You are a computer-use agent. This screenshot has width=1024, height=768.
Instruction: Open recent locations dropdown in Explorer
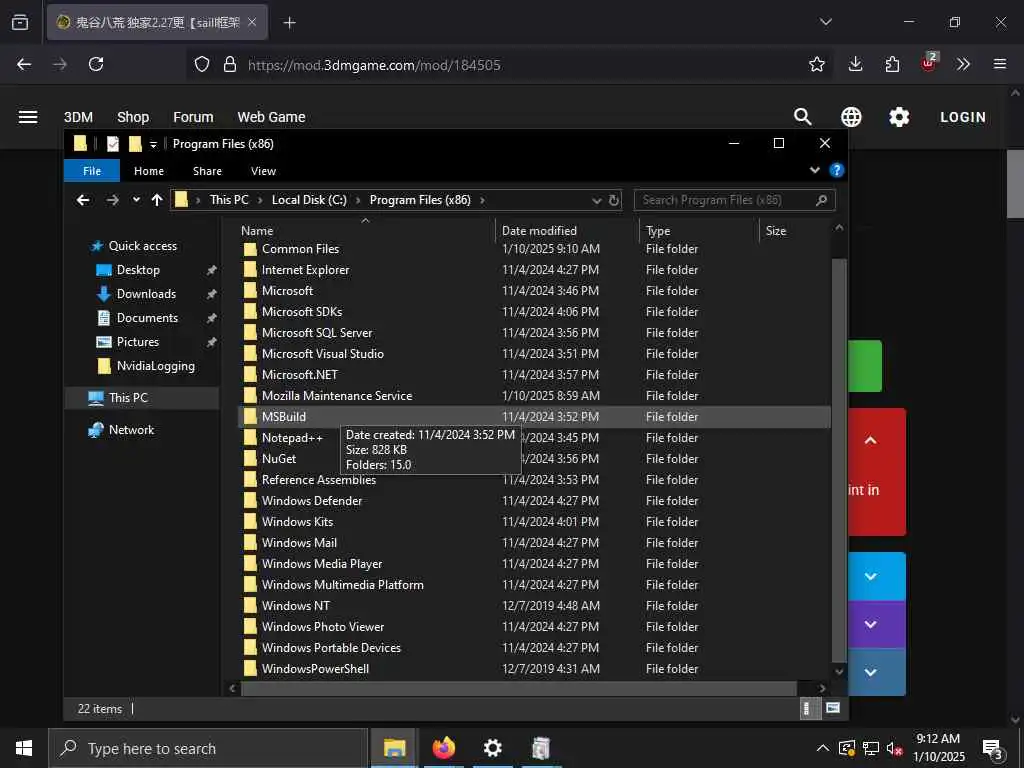(136, 200)
